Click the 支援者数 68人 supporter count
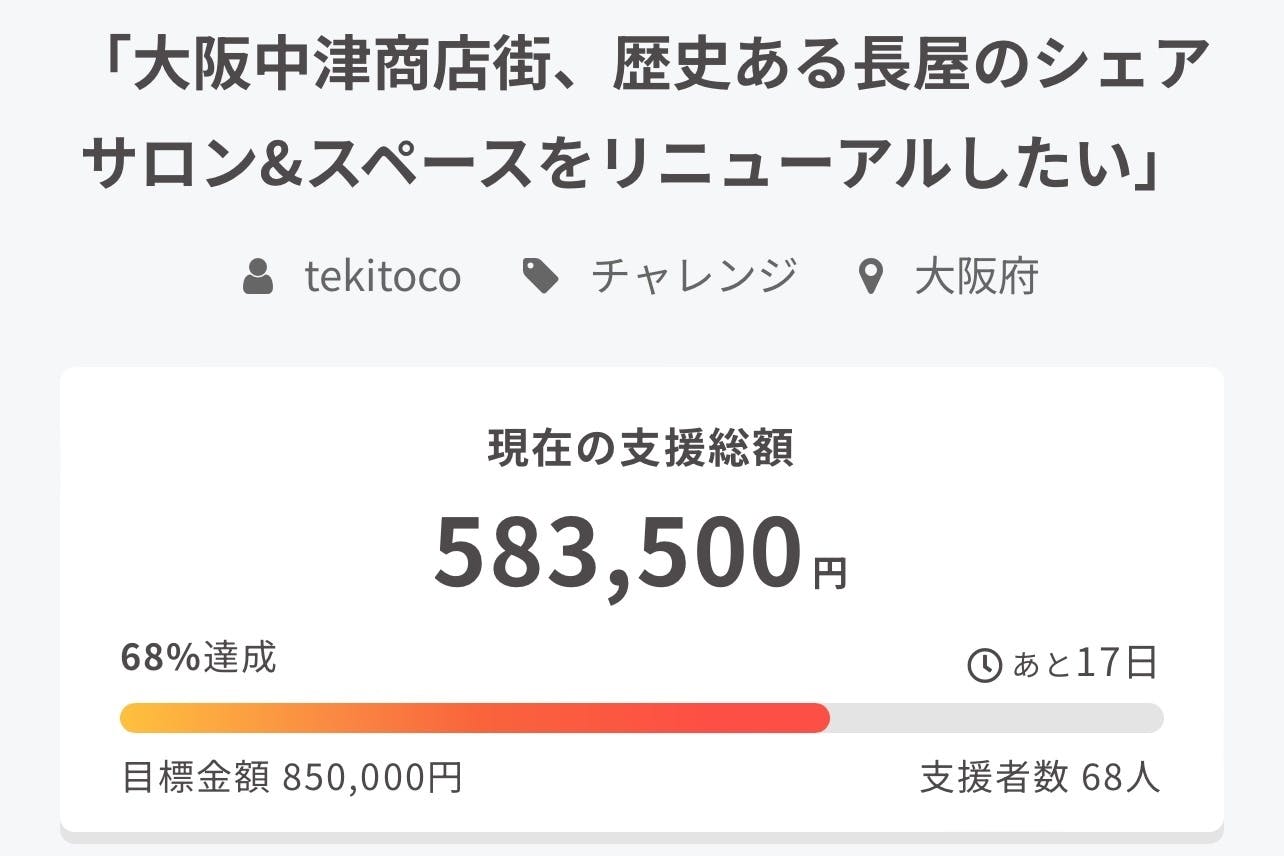 point(1040,777)
